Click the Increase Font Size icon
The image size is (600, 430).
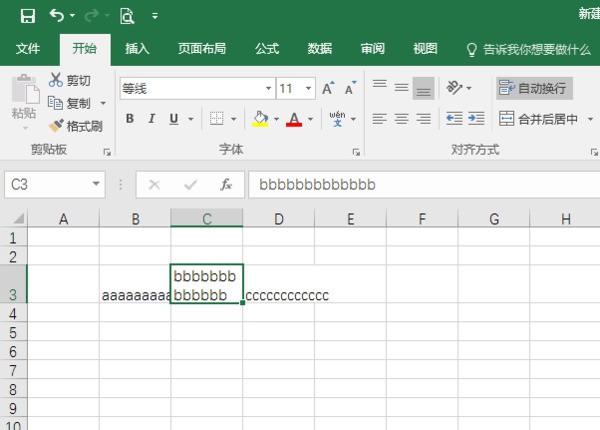[x=328, y=89]
